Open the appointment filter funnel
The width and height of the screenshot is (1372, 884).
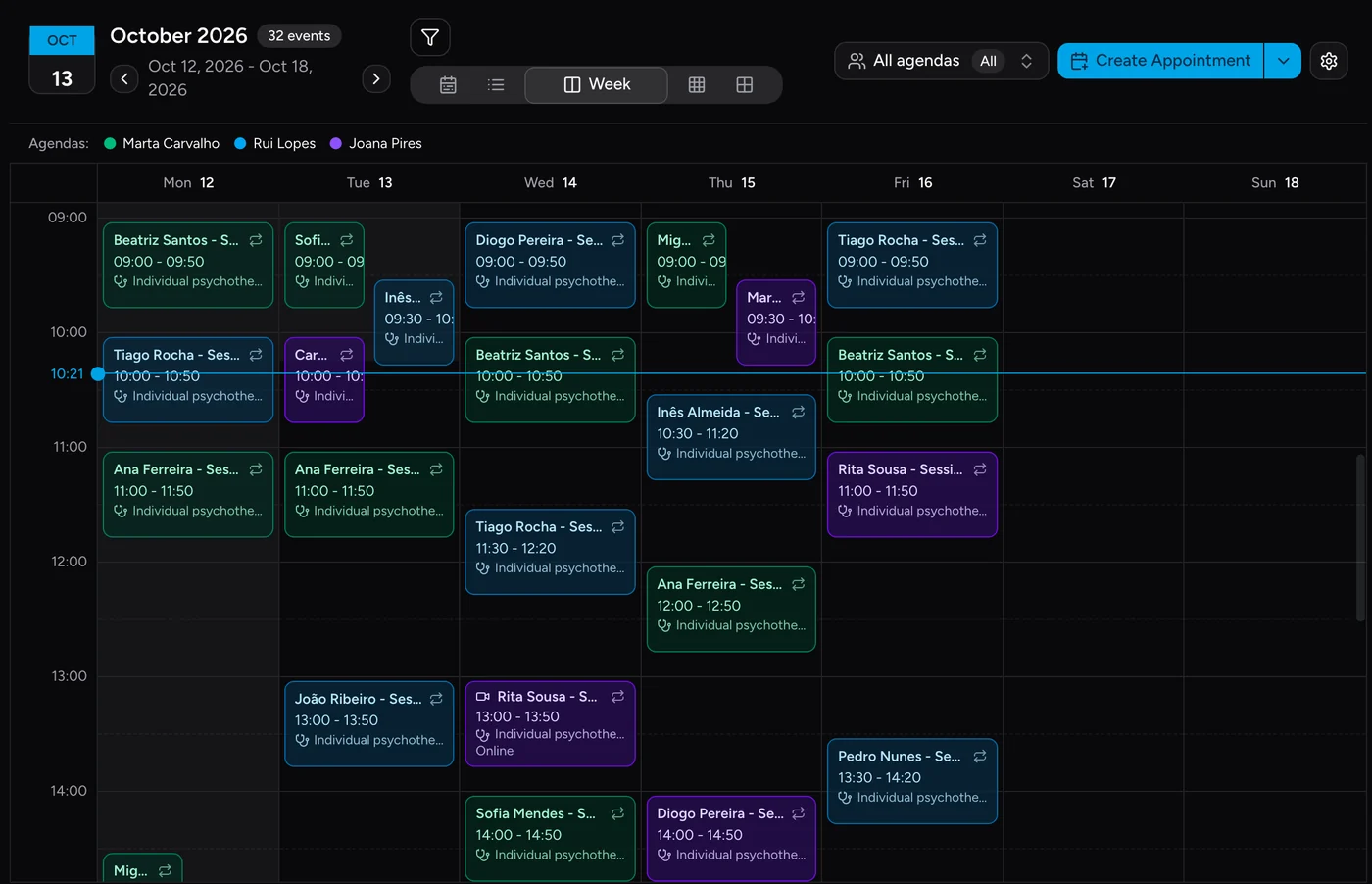430,37
